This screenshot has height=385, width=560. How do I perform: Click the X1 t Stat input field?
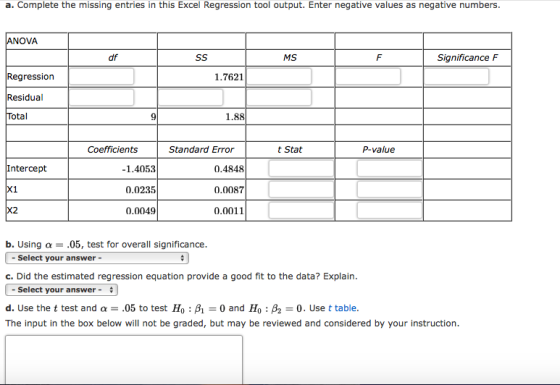301,190
